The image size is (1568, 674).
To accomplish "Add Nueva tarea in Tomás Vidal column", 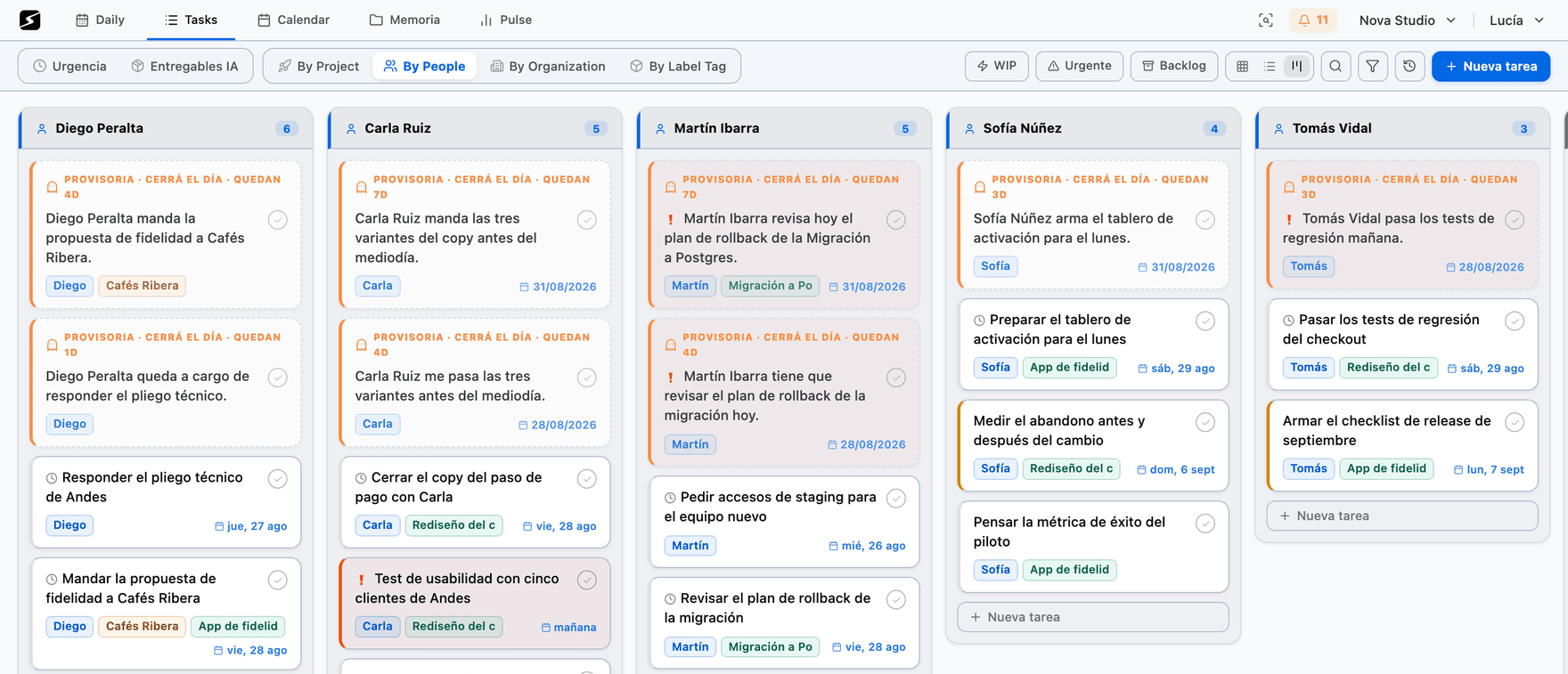I will 1402,516.
